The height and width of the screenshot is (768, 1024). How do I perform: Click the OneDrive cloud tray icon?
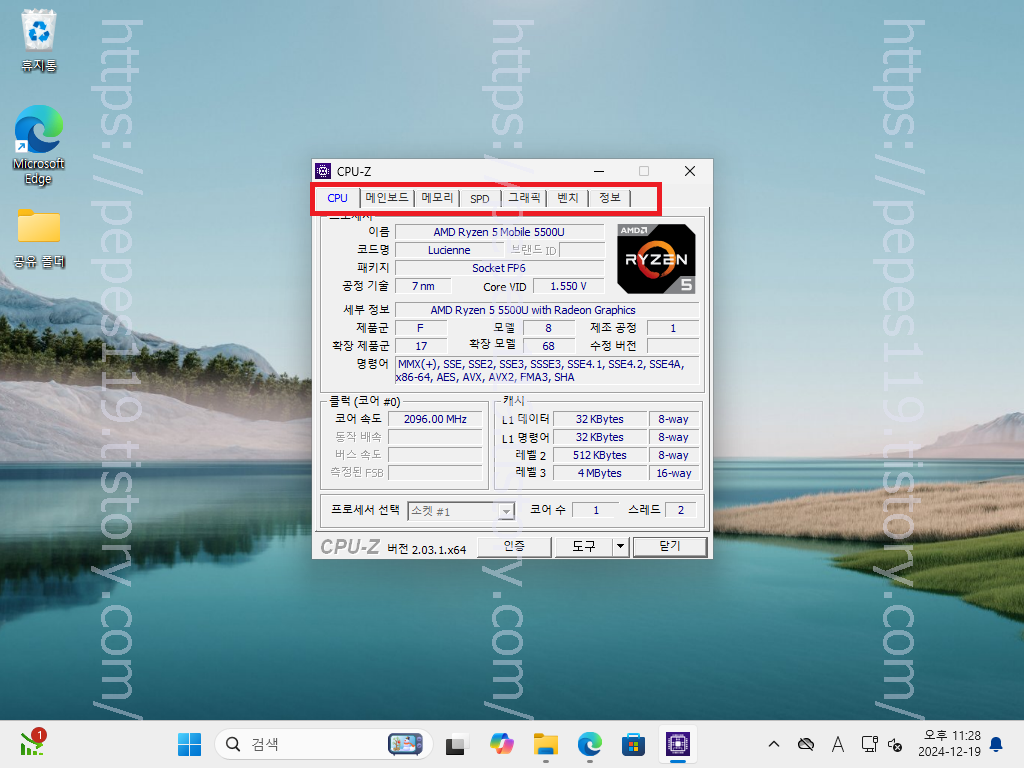pos(806,744)
